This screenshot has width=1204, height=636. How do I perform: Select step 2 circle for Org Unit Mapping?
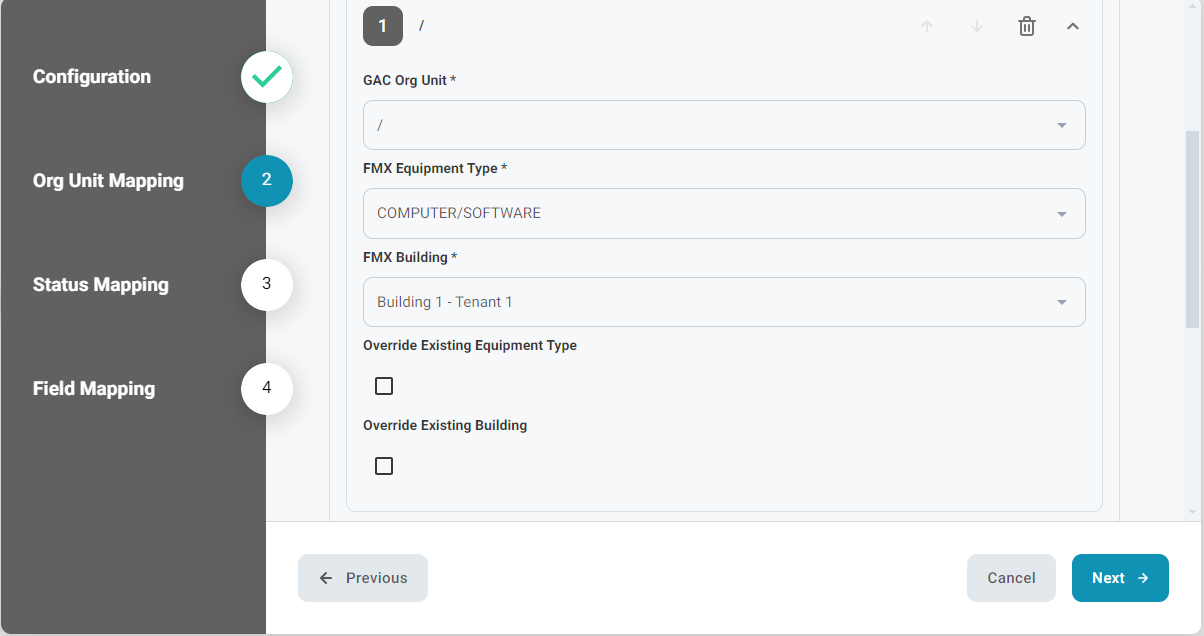[267, 181]
